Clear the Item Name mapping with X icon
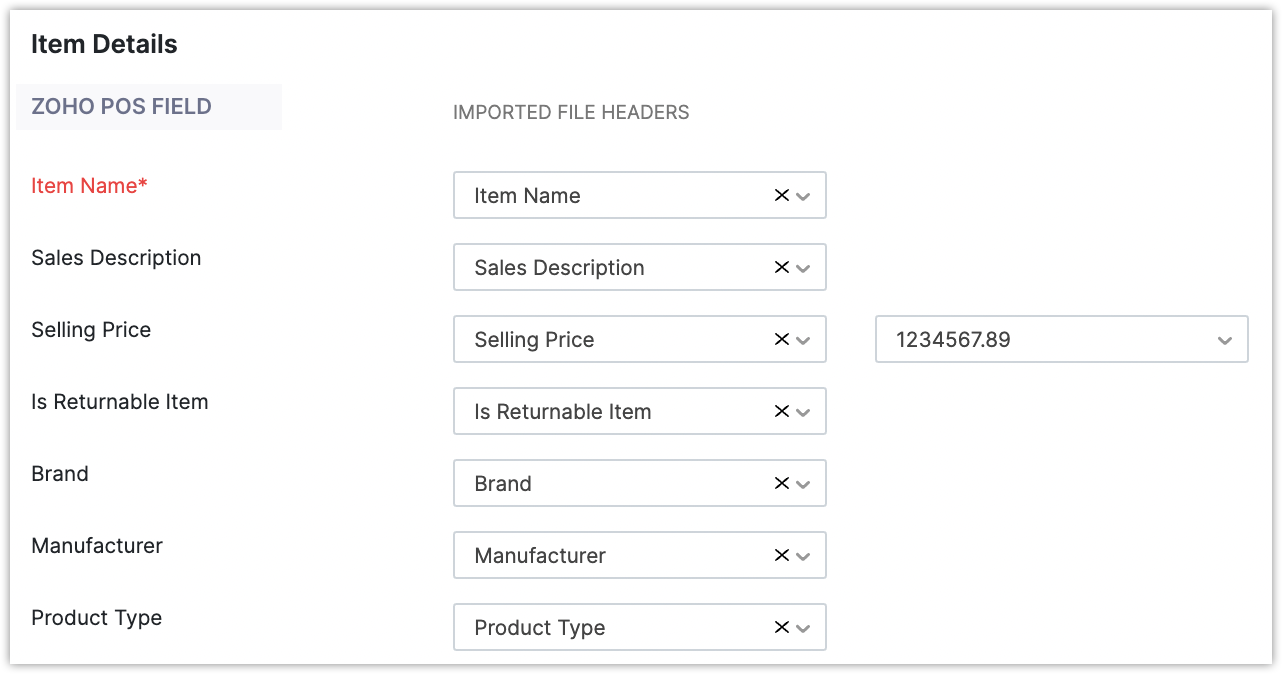 coord(782,196)
